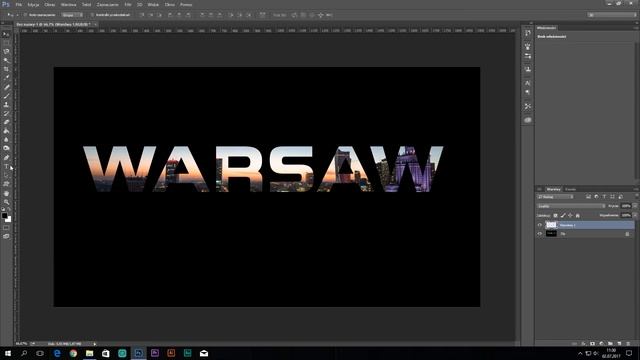
Task: Toggle lock transparent pixels
Action: [556, 216]
